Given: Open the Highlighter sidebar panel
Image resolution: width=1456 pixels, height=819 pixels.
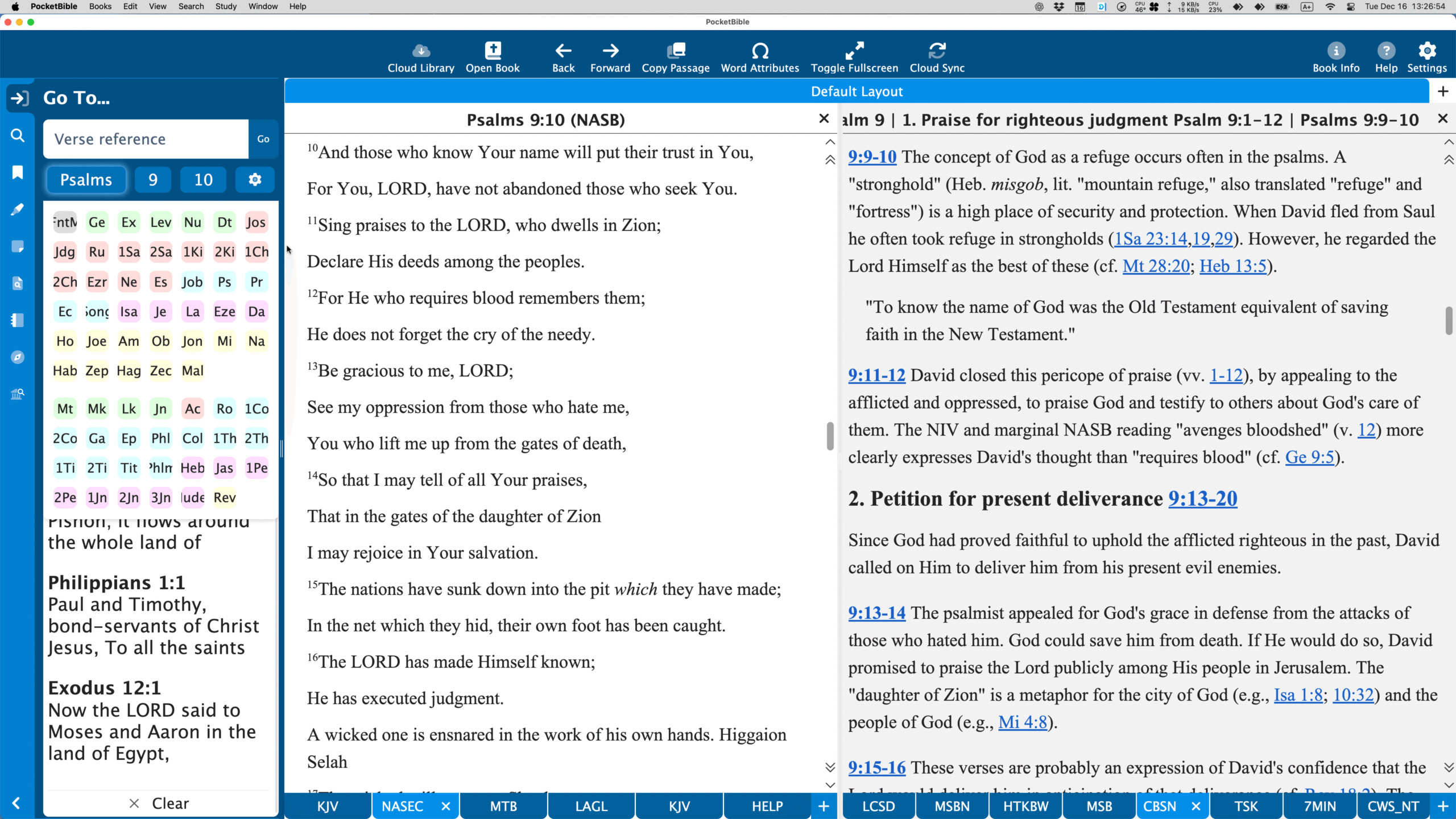Looking at the screenshot, I should pos(18,209).
